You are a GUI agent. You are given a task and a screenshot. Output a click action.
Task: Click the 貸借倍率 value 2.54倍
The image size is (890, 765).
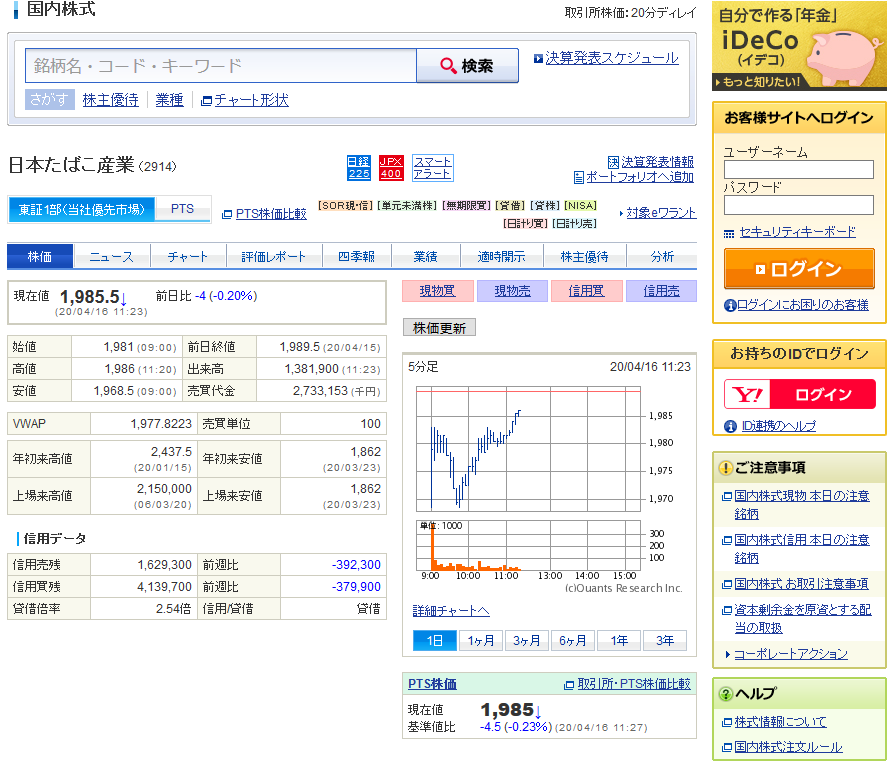click(x=174, y=609)
